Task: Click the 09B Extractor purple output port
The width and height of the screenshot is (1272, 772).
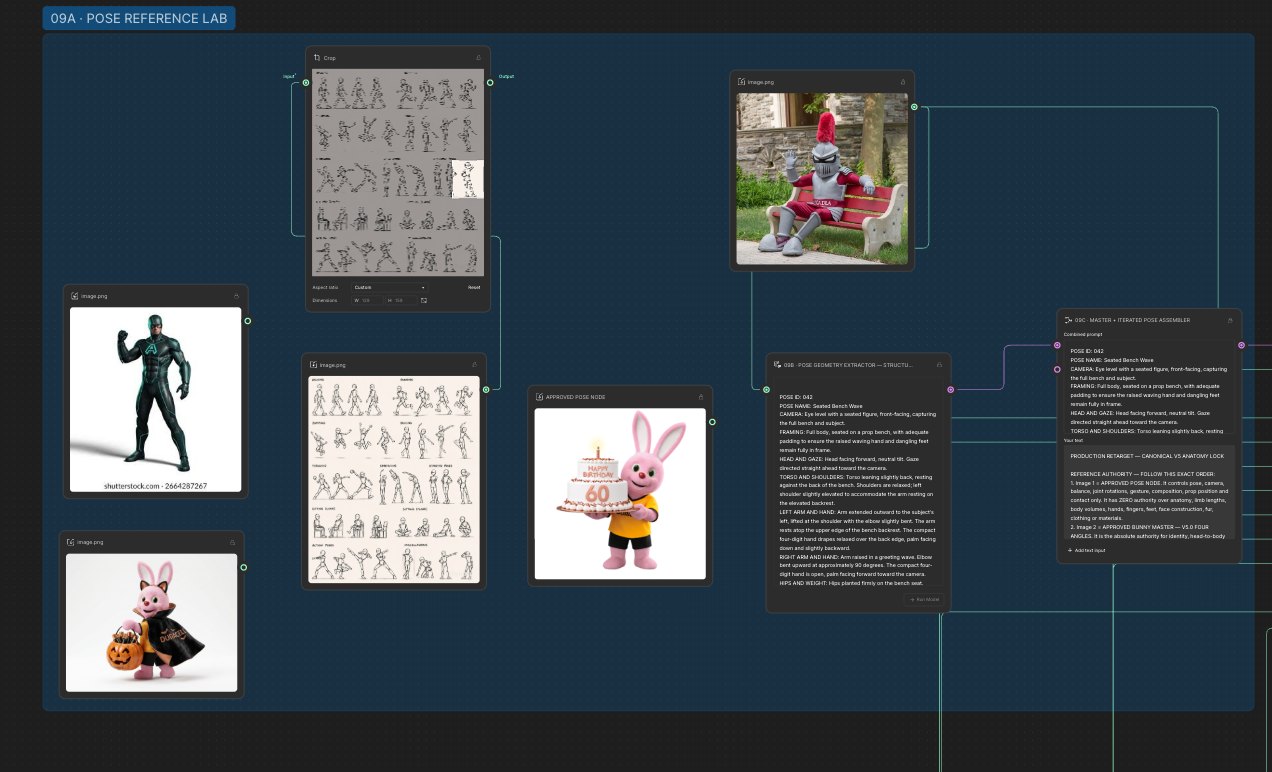Action: pyautogui.click(x=950, y=390)
